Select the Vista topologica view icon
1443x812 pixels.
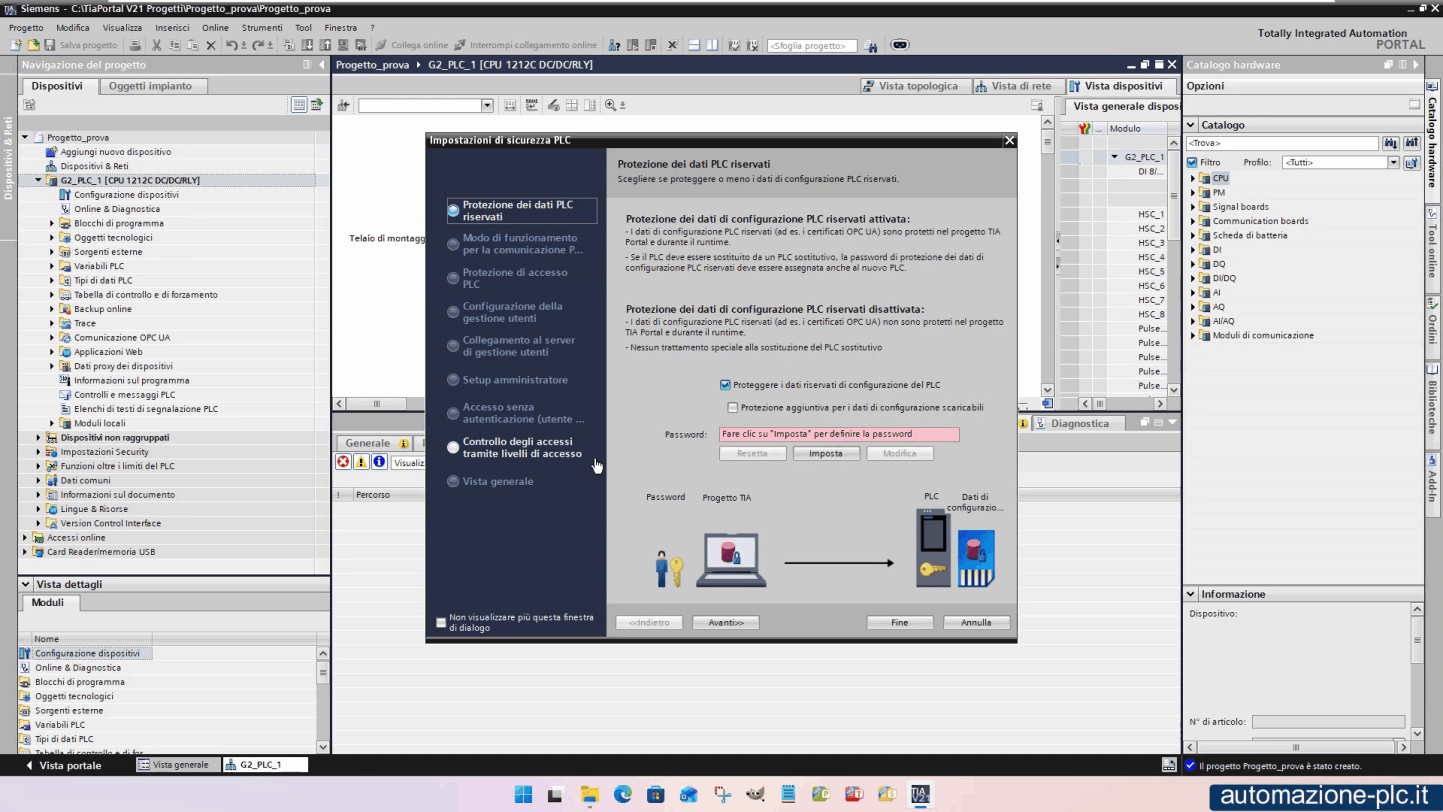coord(868,85)
